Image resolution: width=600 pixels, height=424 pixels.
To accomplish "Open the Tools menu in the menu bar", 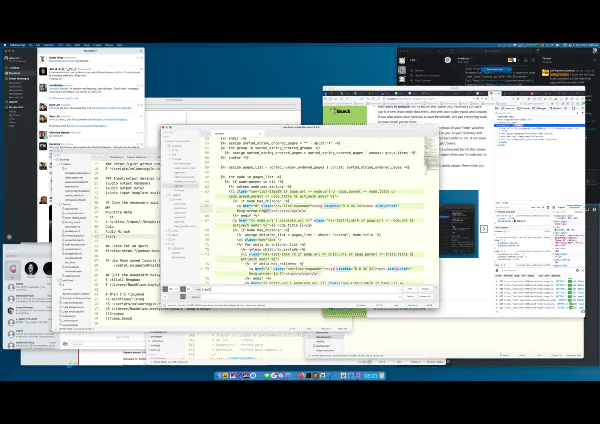I will pos(87,45).
